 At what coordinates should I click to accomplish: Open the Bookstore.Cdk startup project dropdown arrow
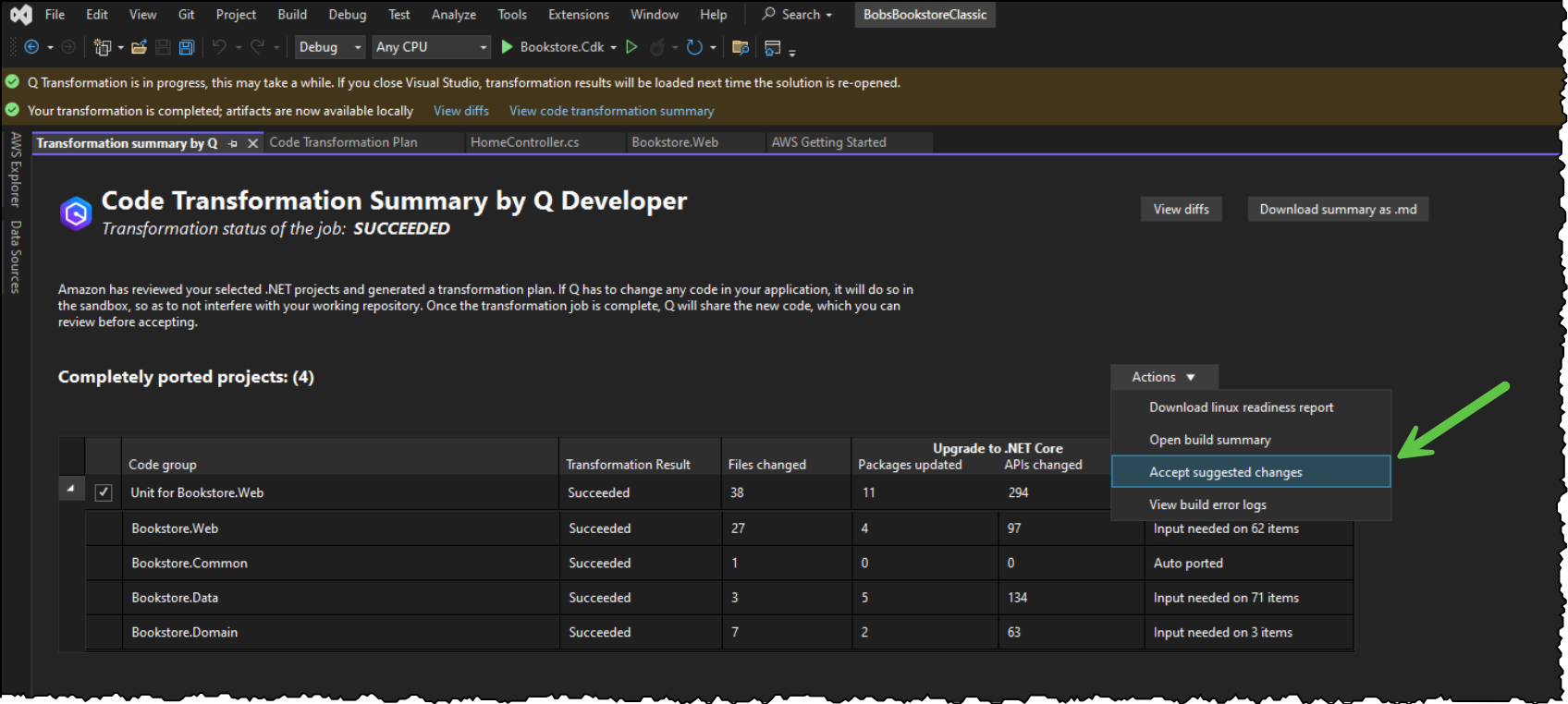(x=613, y=47)
